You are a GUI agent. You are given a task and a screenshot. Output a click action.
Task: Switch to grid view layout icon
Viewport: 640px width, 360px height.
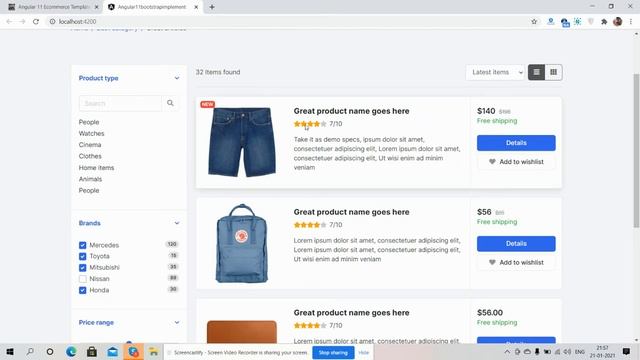click(x=553, y=72)
